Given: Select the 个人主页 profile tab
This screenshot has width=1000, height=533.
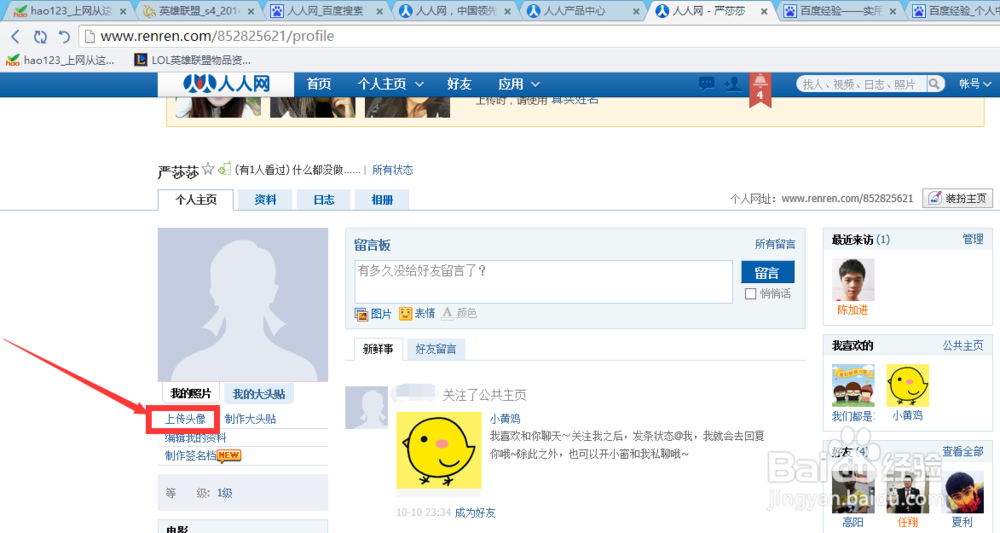Looking at the screenshot, I should (196, 200).
